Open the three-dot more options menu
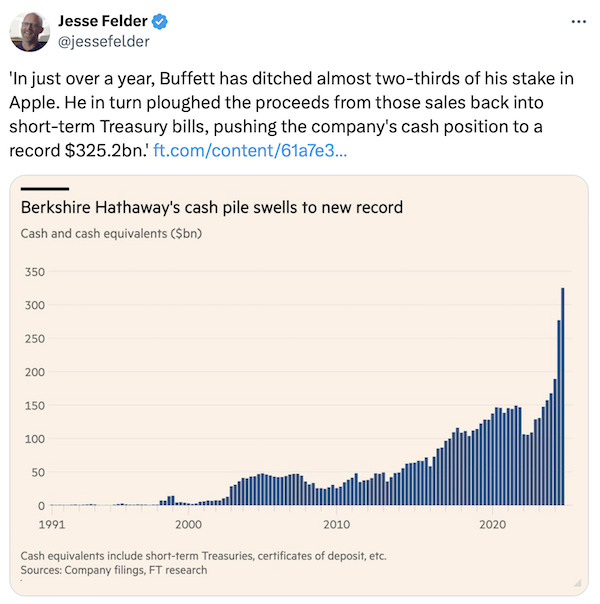Screen dimensions: 600x604 pos(578,21)
